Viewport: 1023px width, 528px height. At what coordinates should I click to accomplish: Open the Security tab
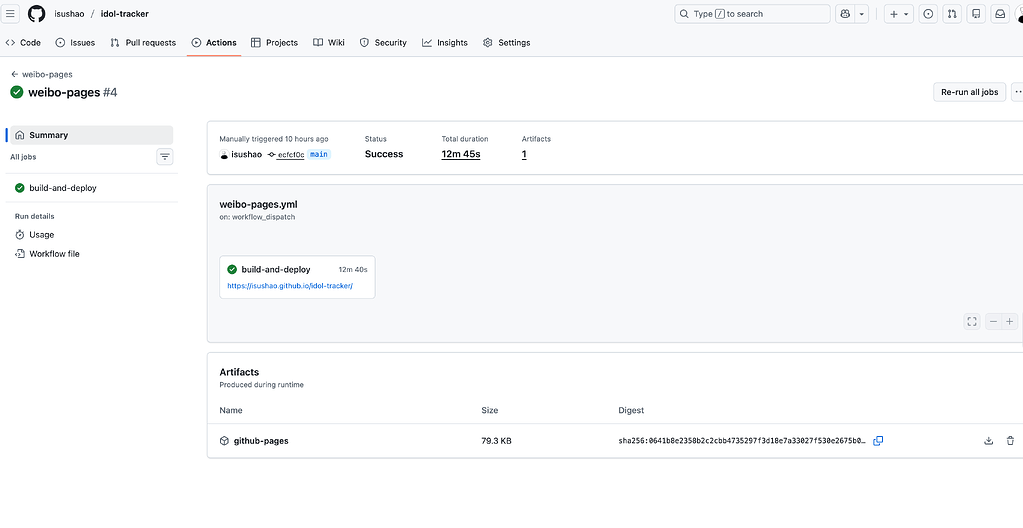click(383, 42)
